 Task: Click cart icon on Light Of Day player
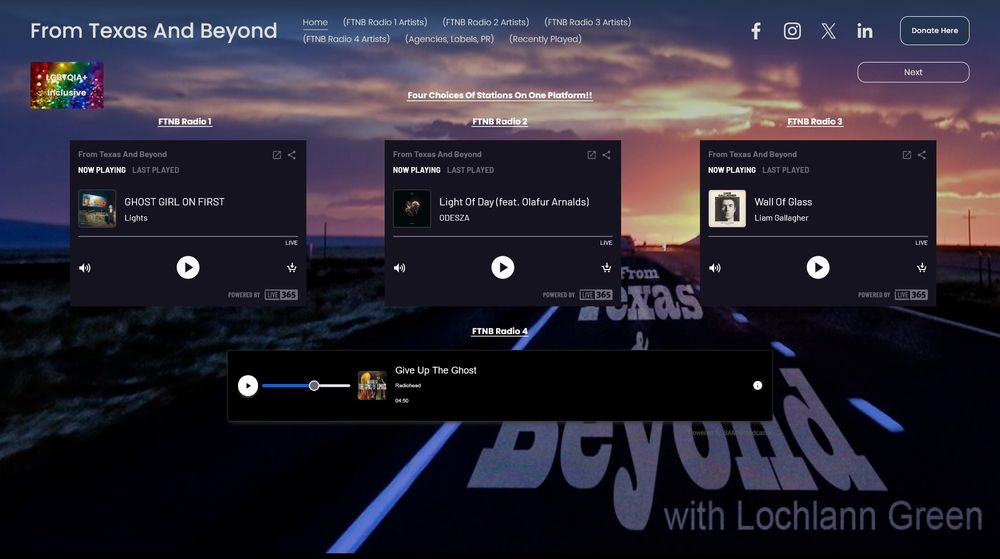coord(607,268)
